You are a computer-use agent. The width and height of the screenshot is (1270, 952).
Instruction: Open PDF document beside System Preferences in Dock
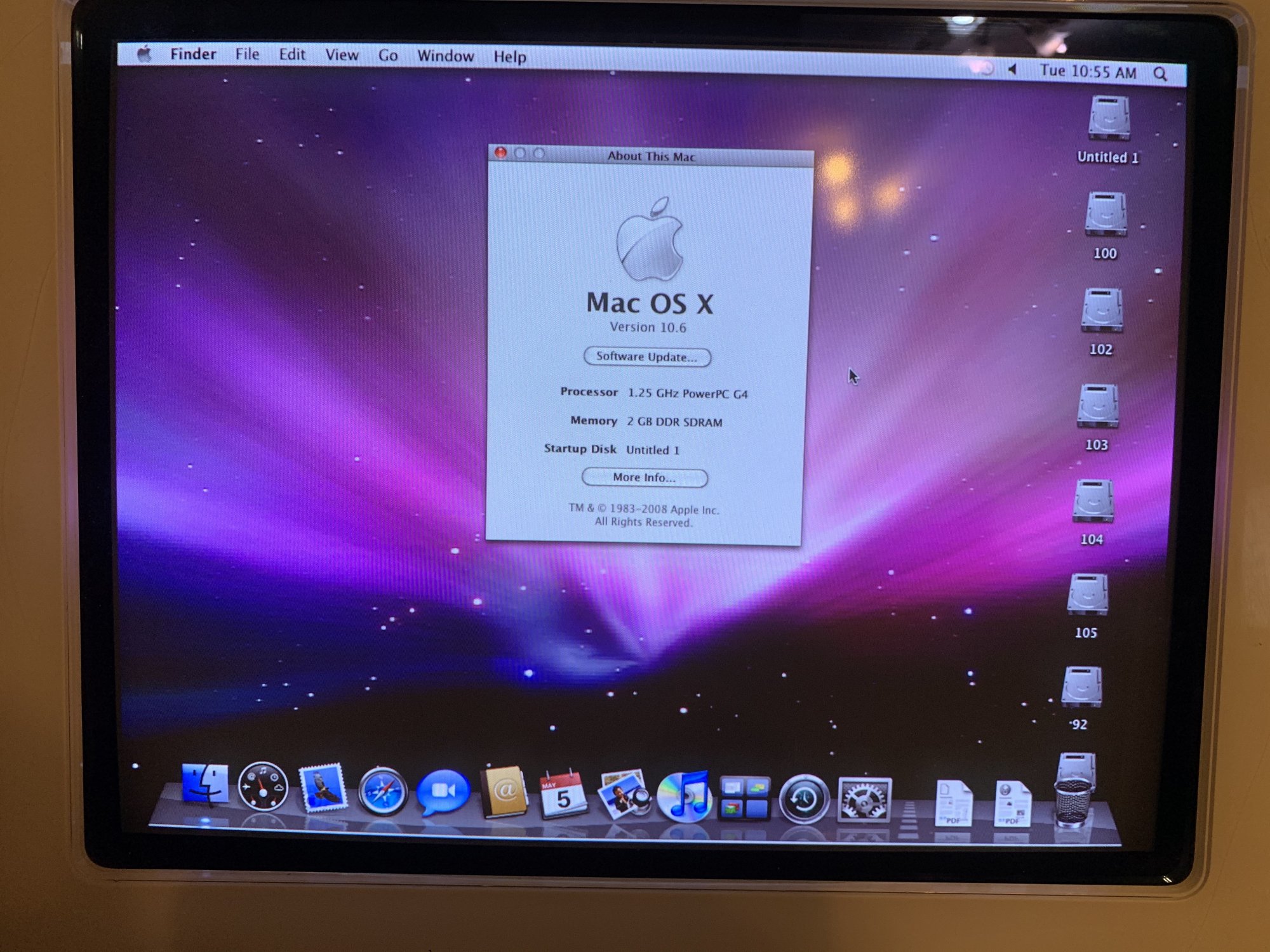click(x=953, y=804)
